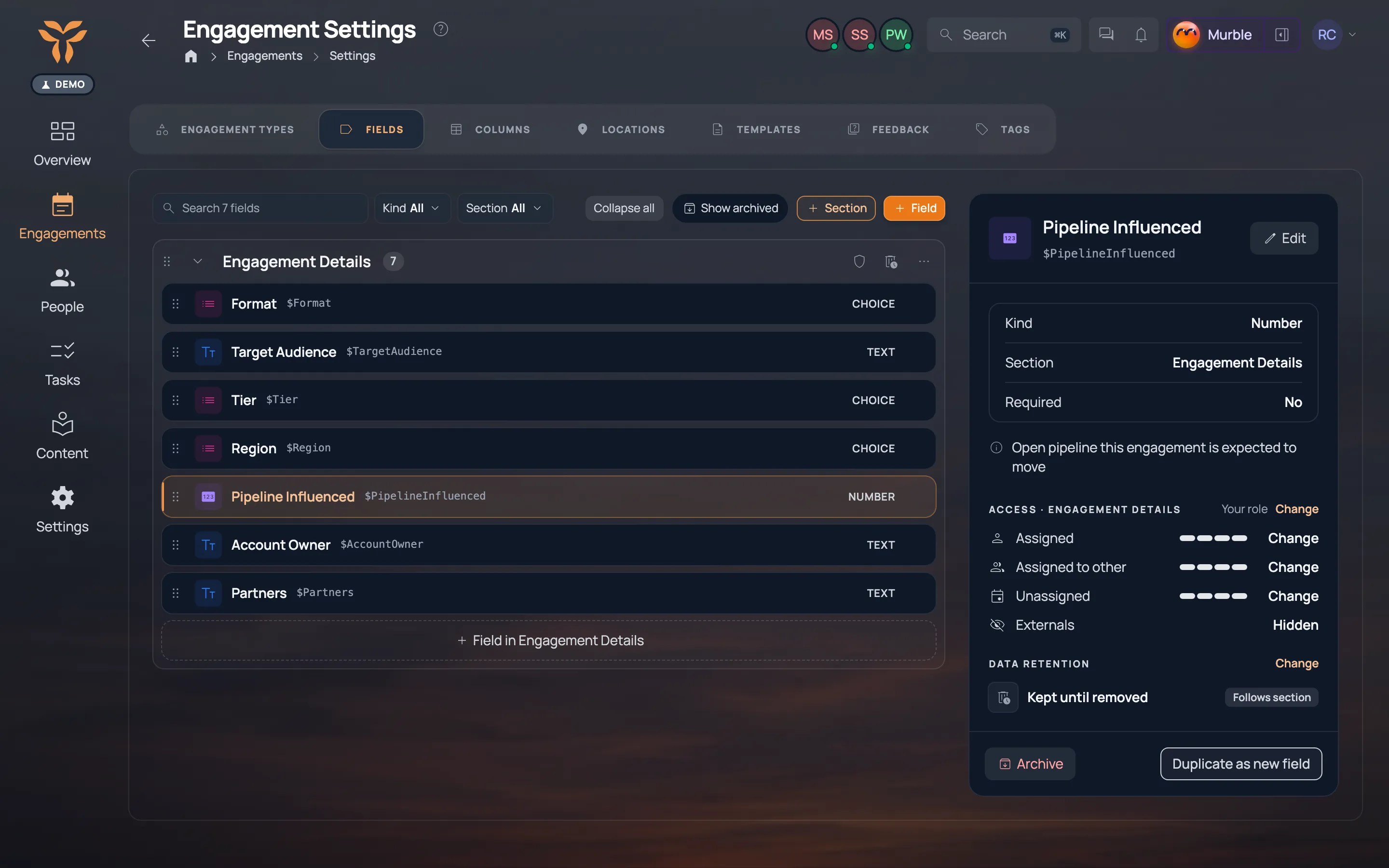Screen dimensions: 1389x868
Task: Click the Data Retention Change link
Action: click(1296, 663)
